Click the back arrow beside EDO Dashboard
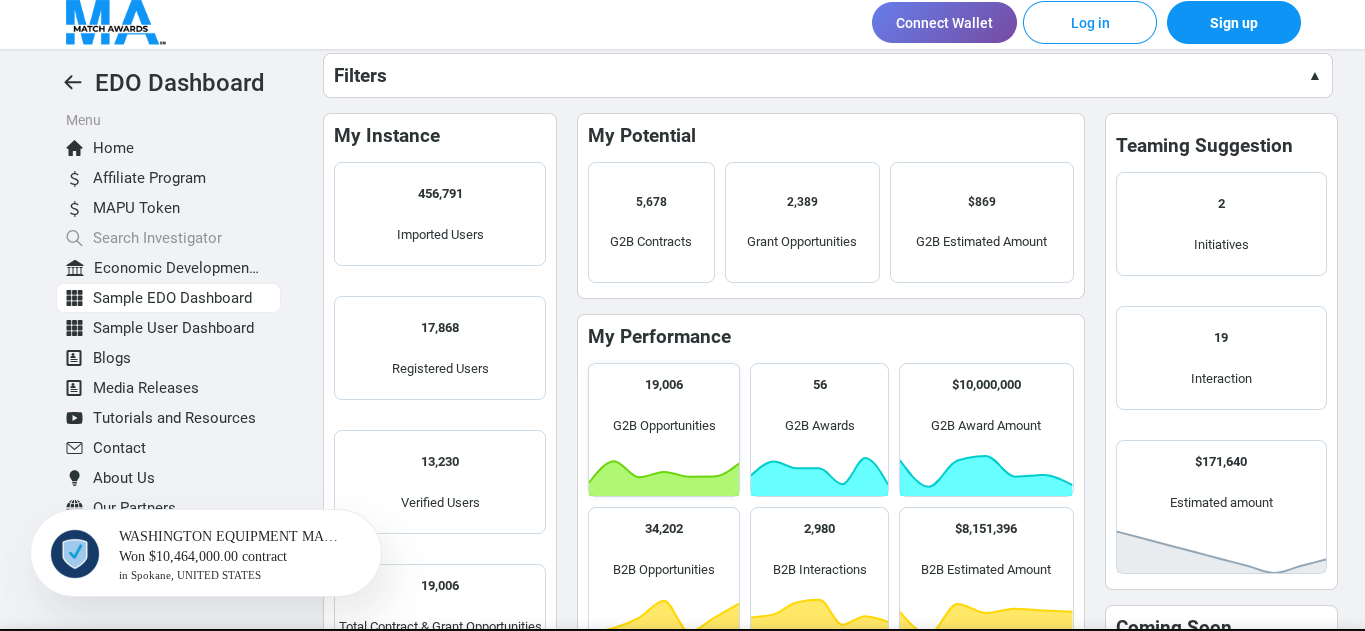The image size is (1365, 631). click(73, 83)
